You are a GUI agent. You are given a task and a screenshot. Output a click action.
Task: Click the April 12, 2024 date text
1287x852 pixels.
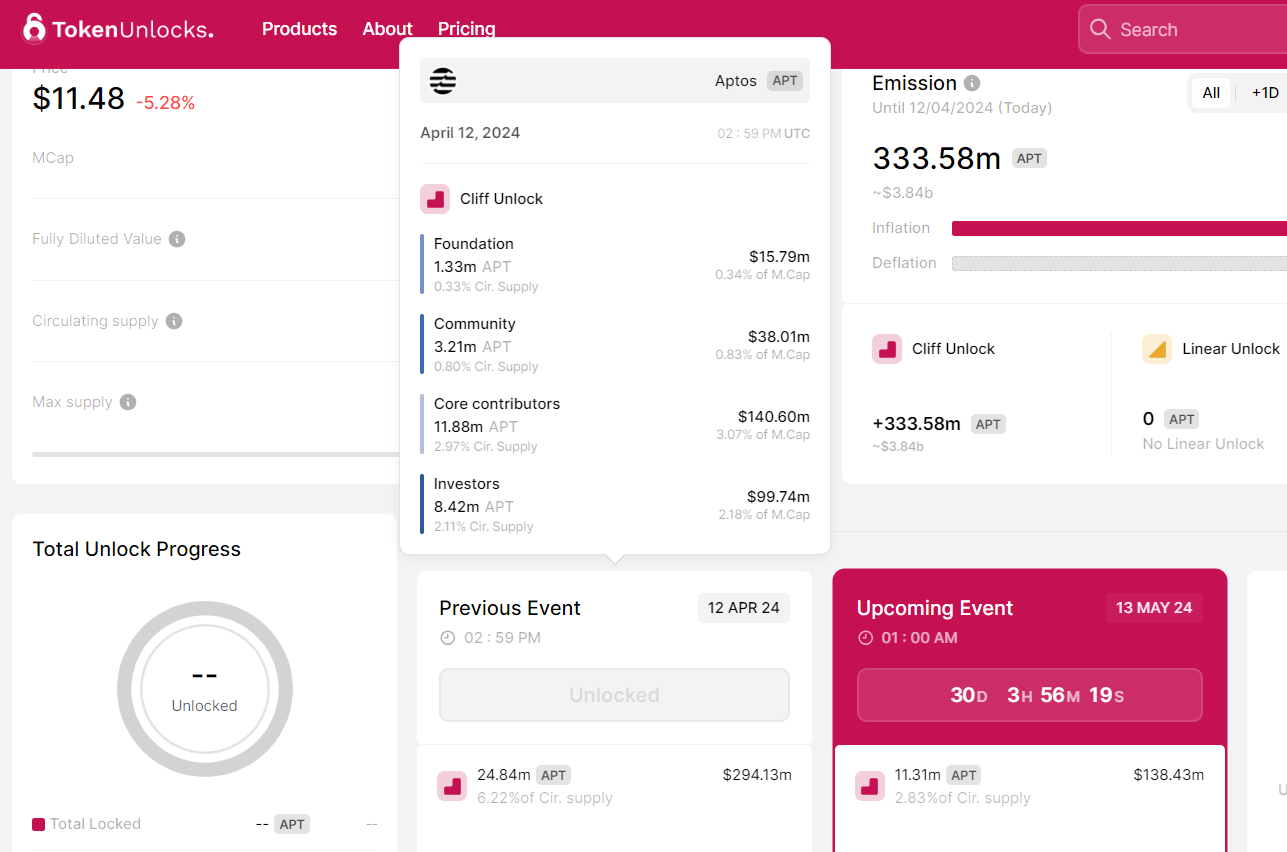[x=470, y=133]
